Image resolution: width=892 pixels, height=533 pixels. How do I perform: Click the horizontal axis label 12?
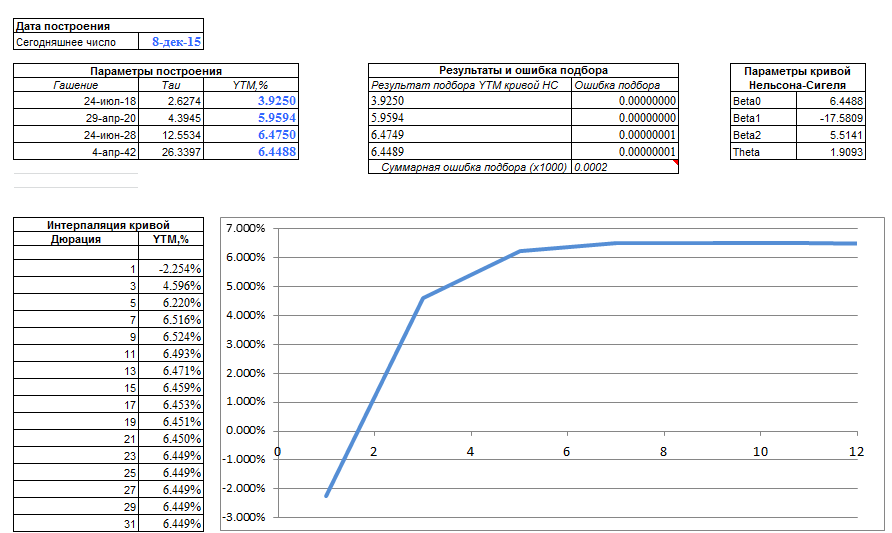tap(855, 451)
